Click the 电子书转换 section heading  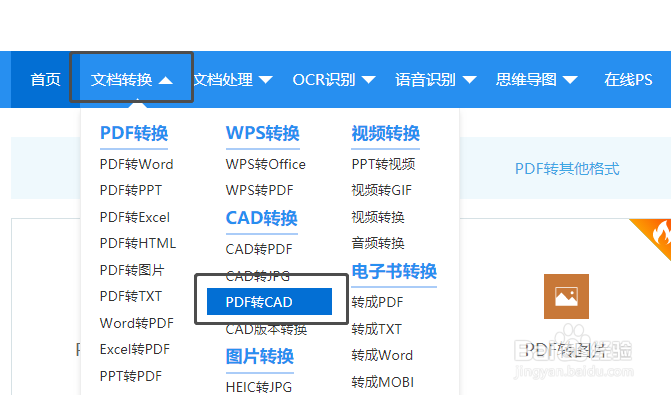394,271
